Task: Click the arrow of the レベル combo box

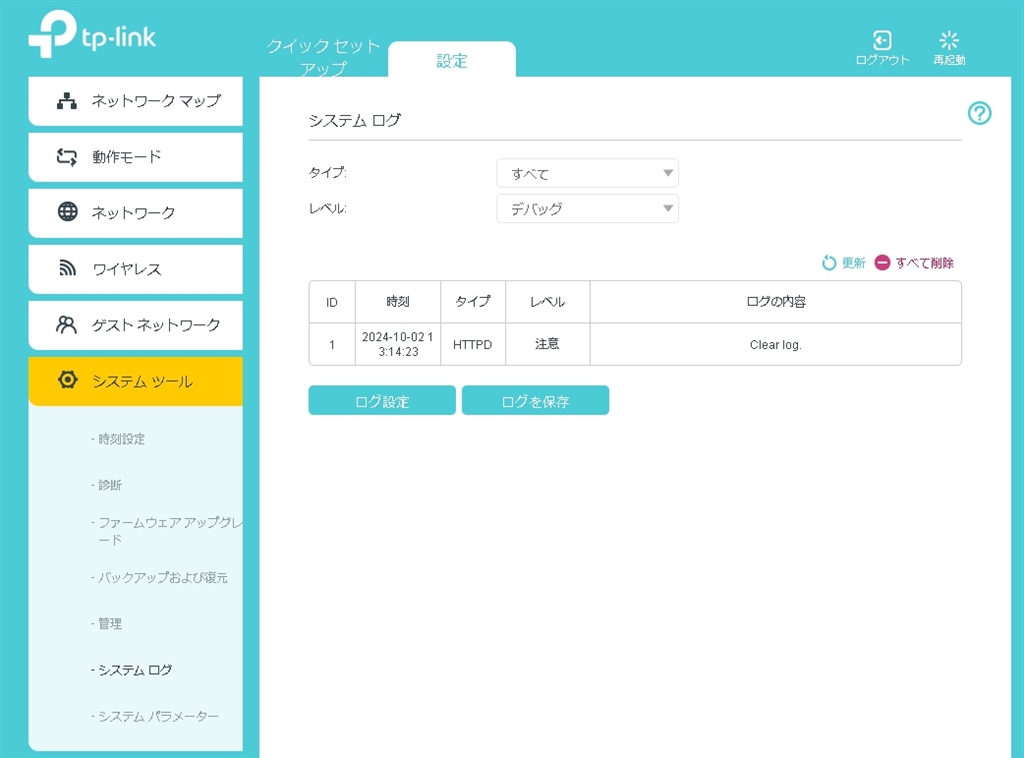Action: click(667, 208)
